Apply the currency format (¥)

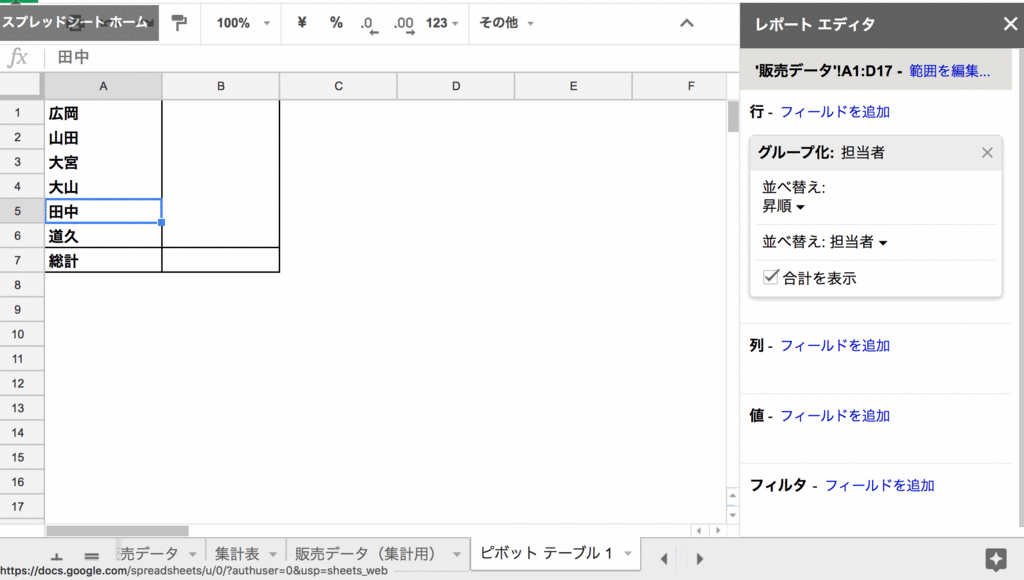point(301,22)
